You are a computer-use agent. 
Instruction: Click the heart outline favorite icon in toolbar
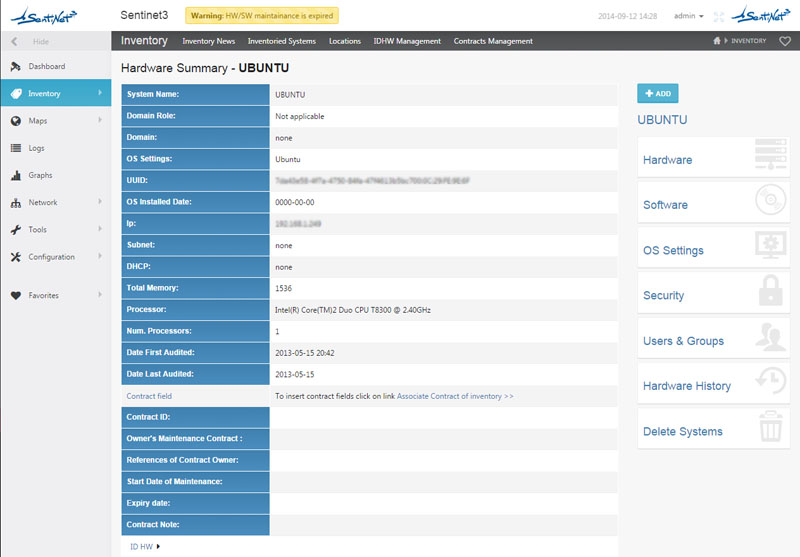pyautogui.click(x=785, y=41)
